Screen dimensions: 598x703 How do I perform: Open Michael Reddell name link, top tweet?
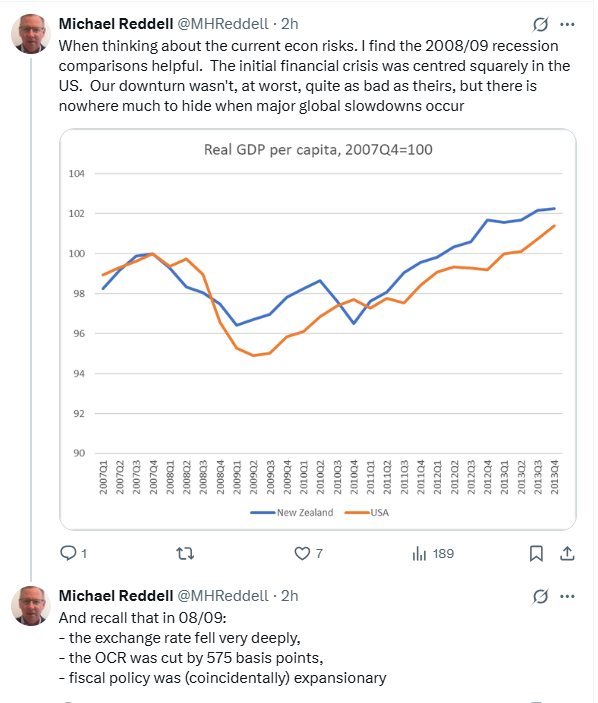(116, 24)
